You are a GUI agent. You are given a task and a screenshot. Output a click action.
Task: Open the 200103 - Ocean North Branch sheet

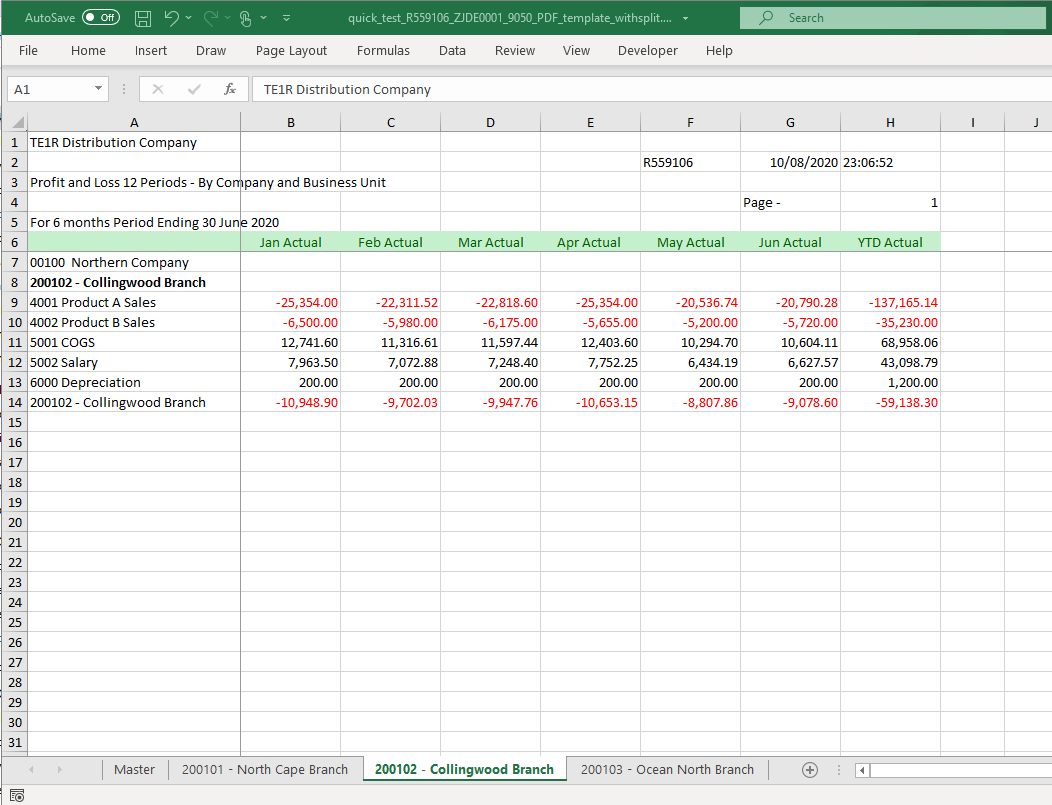point(667,769)
